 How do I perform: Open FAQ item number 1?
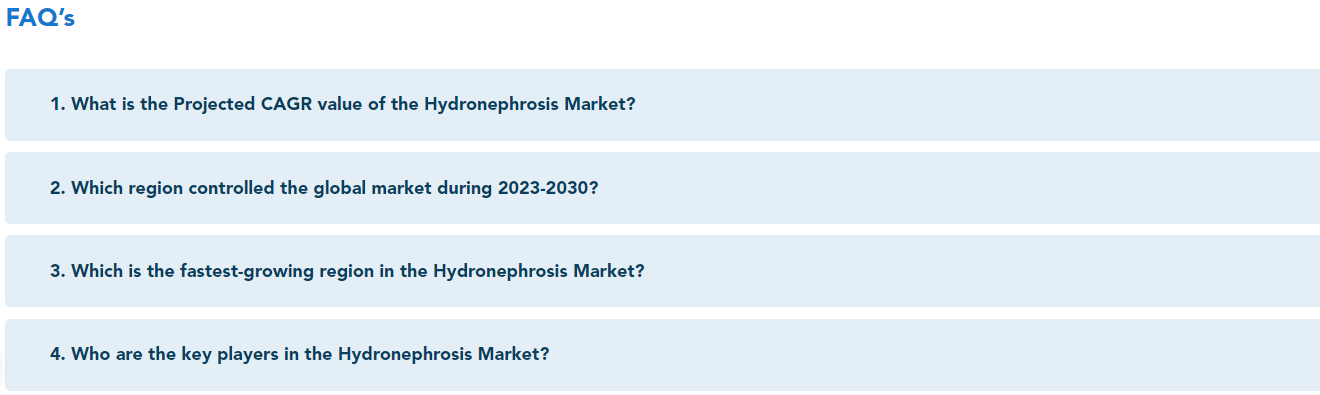coord(662,105)
